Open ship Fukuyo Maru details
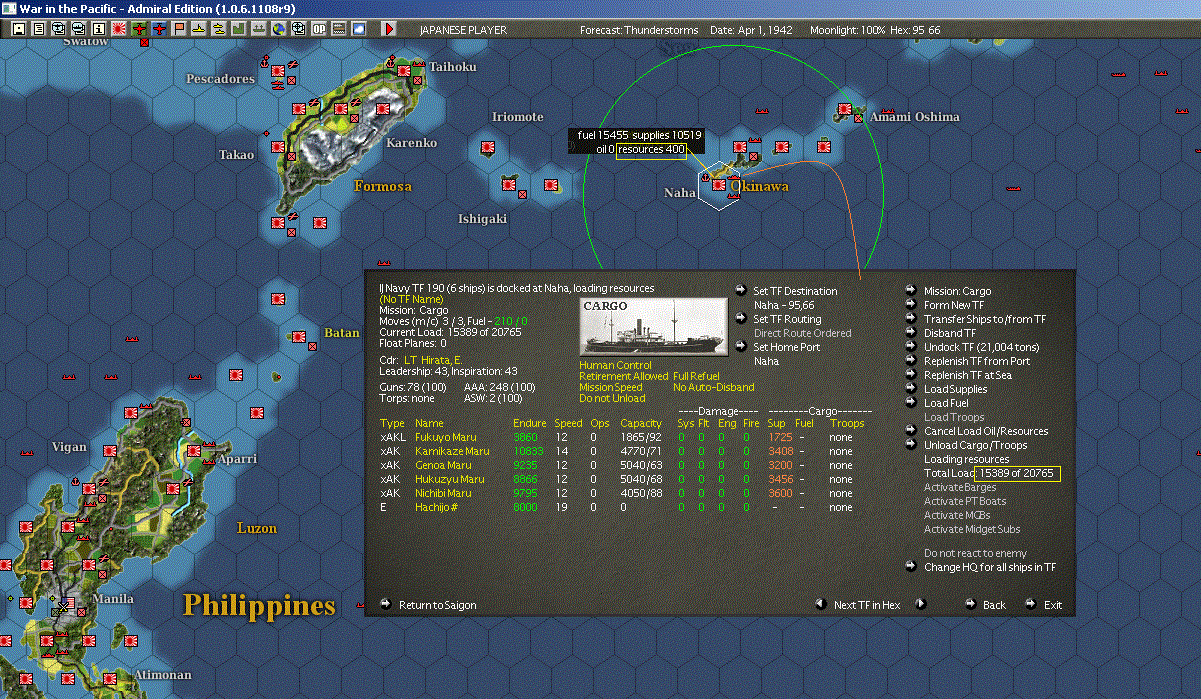The width and height of the screenshot is (1201, 699). [x=446, y=437]
